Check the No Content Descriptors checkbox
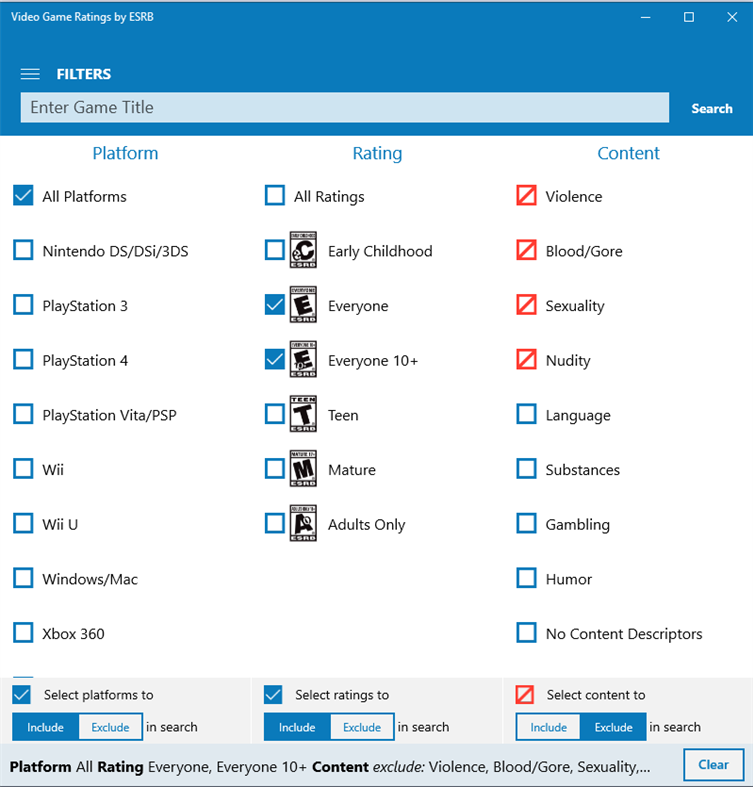This screenshot has height=787, width=753. (527, 633)
